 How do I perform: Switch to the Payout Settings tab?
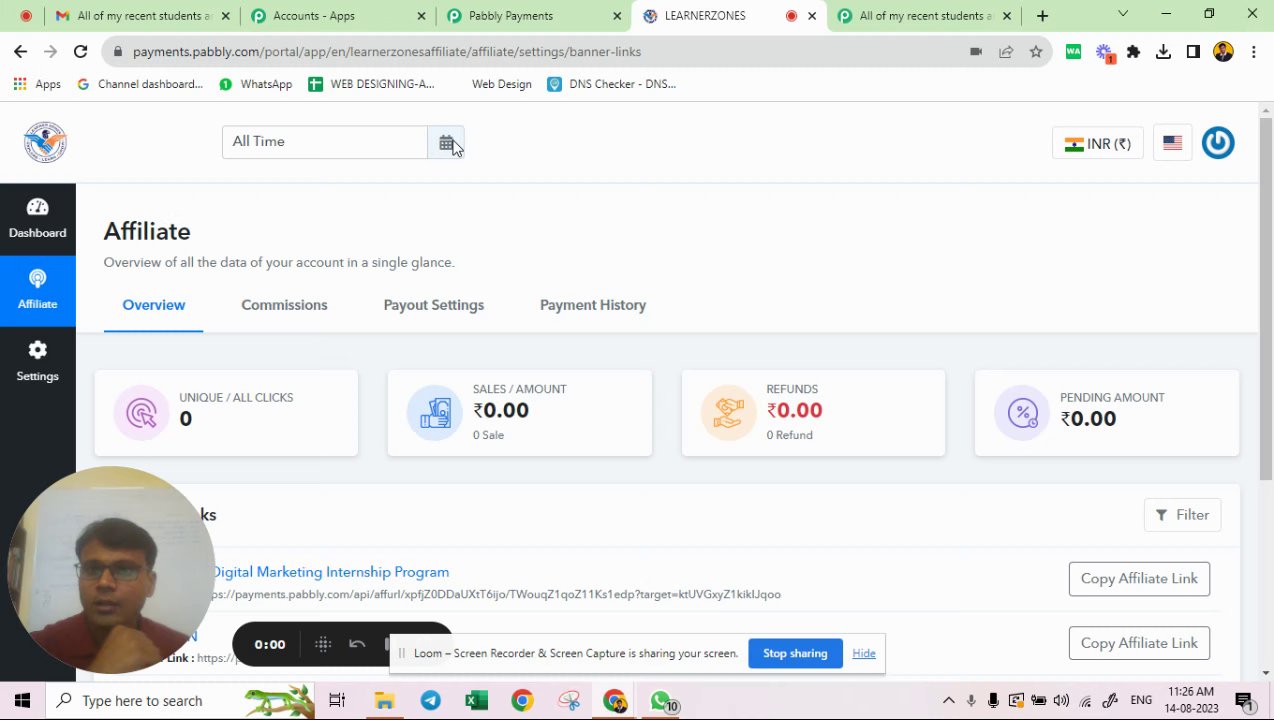pos(433,305)
